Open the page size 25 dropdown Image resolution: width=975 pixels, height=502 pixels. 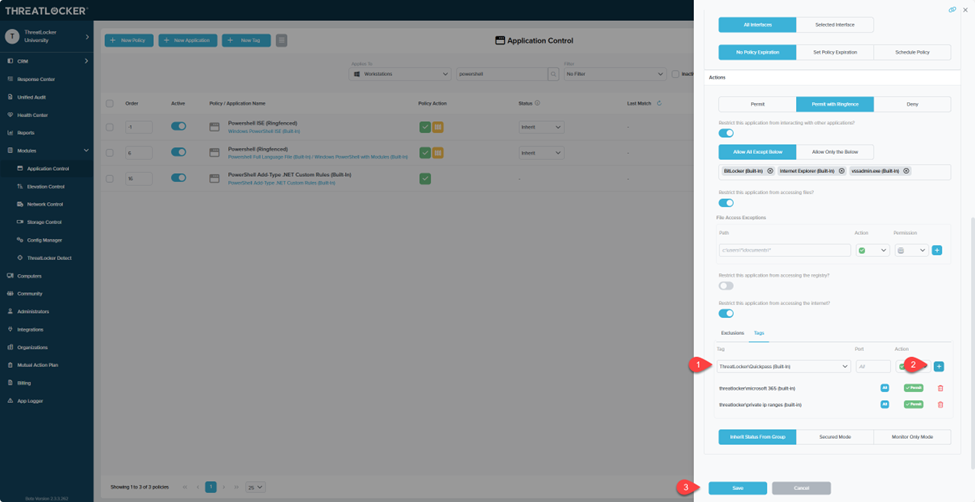[x=256, y=487]
